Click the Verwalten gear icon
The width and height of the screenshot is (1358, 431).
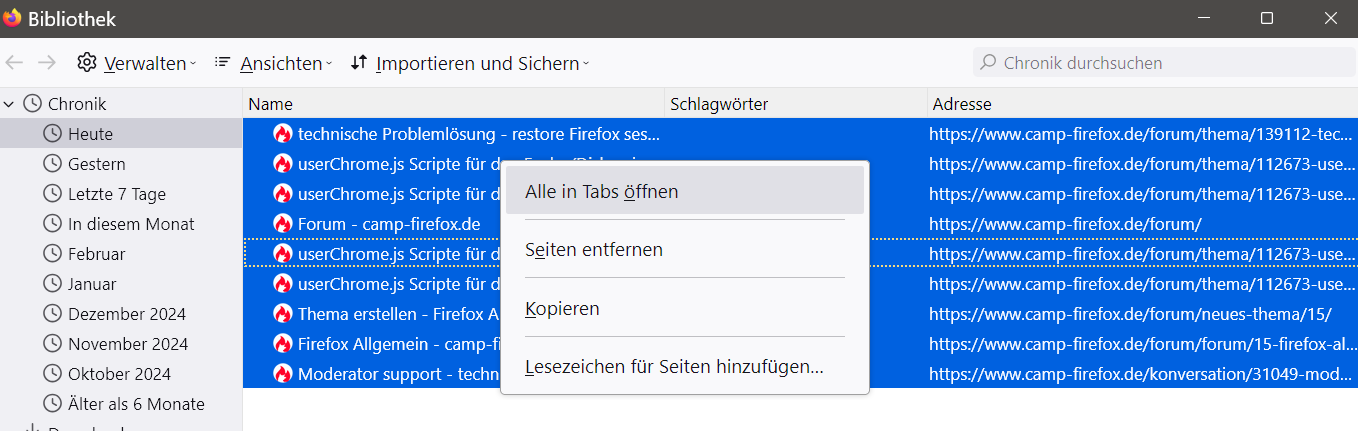click(87, 63)
